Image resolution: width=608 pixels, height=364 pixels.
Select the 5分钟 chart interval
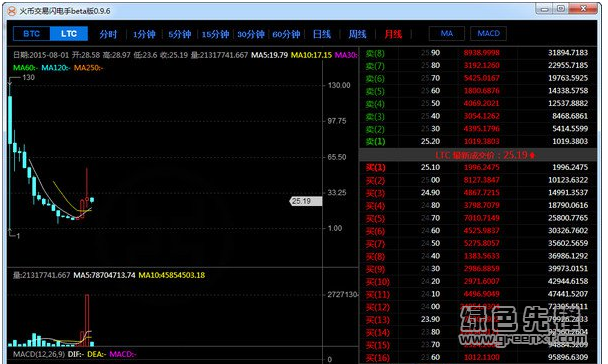coord(180,35)
